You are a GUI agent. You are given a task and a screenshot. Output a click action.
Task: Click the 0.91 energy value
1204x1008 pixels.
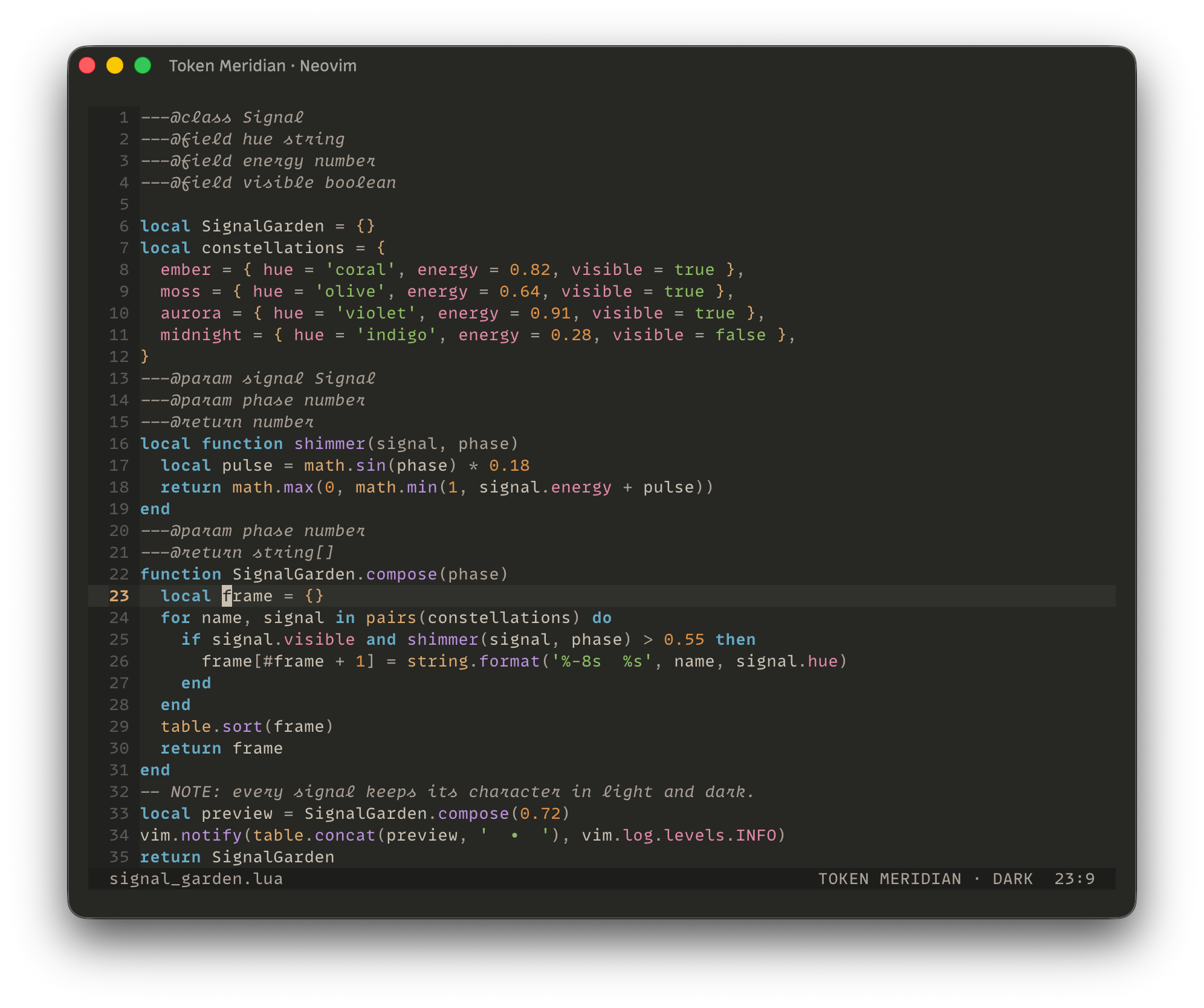tap(551, 313)
